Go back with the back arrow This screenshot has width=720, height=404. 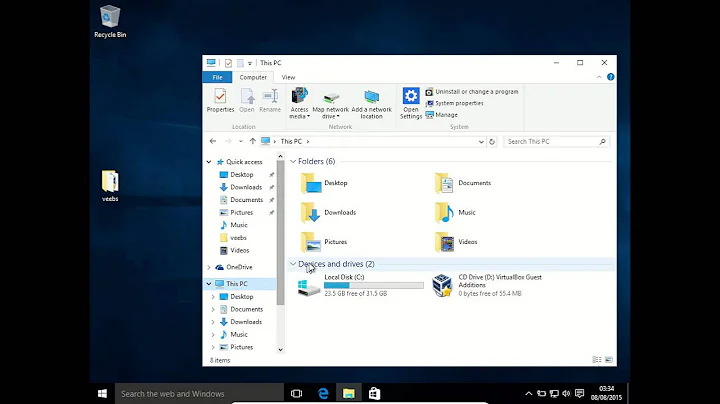click(x=213, y=141)
